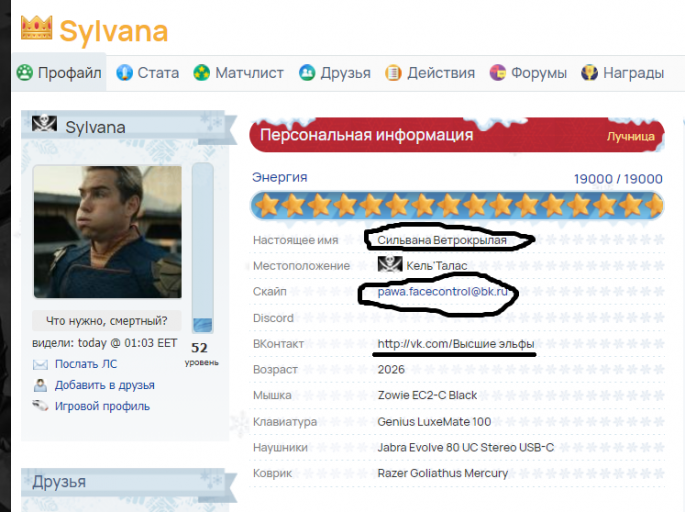Switch to the Стата tab

[148, 73]
